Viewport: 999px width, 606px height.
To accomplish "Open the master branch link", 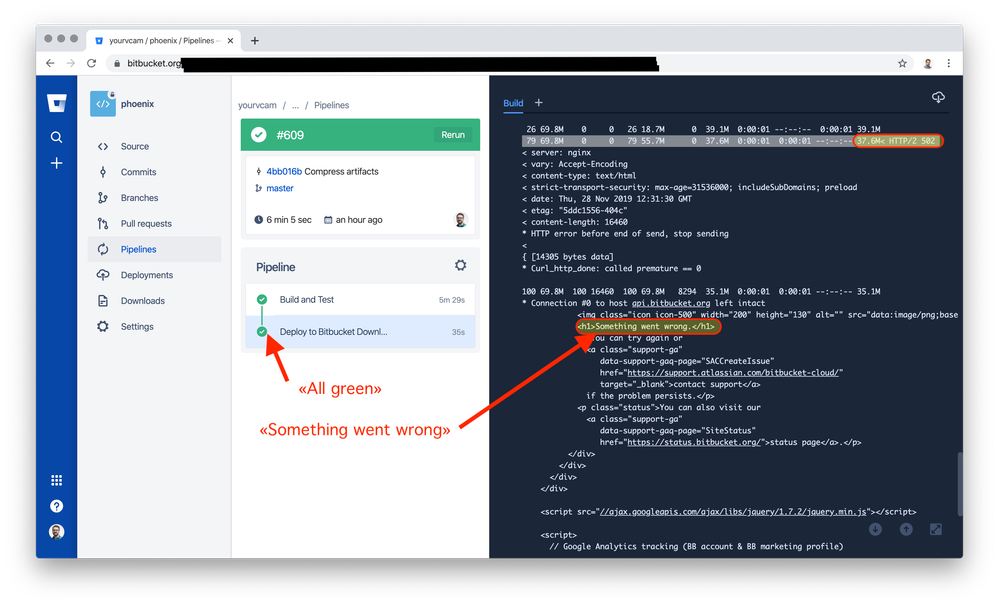I will 280,188.
